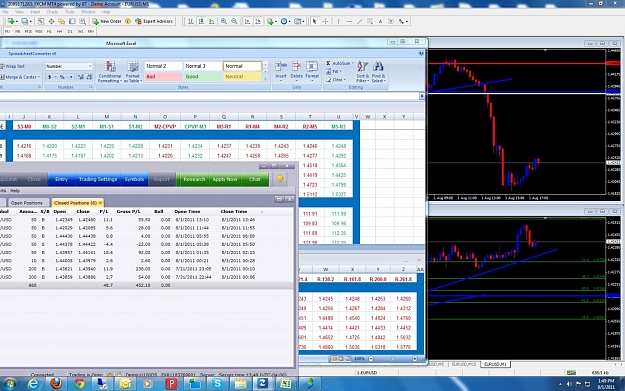Apply the Neutral cell style
Image resolution: width=625 pixels, height=391 pixels.
tap(242, 77)
